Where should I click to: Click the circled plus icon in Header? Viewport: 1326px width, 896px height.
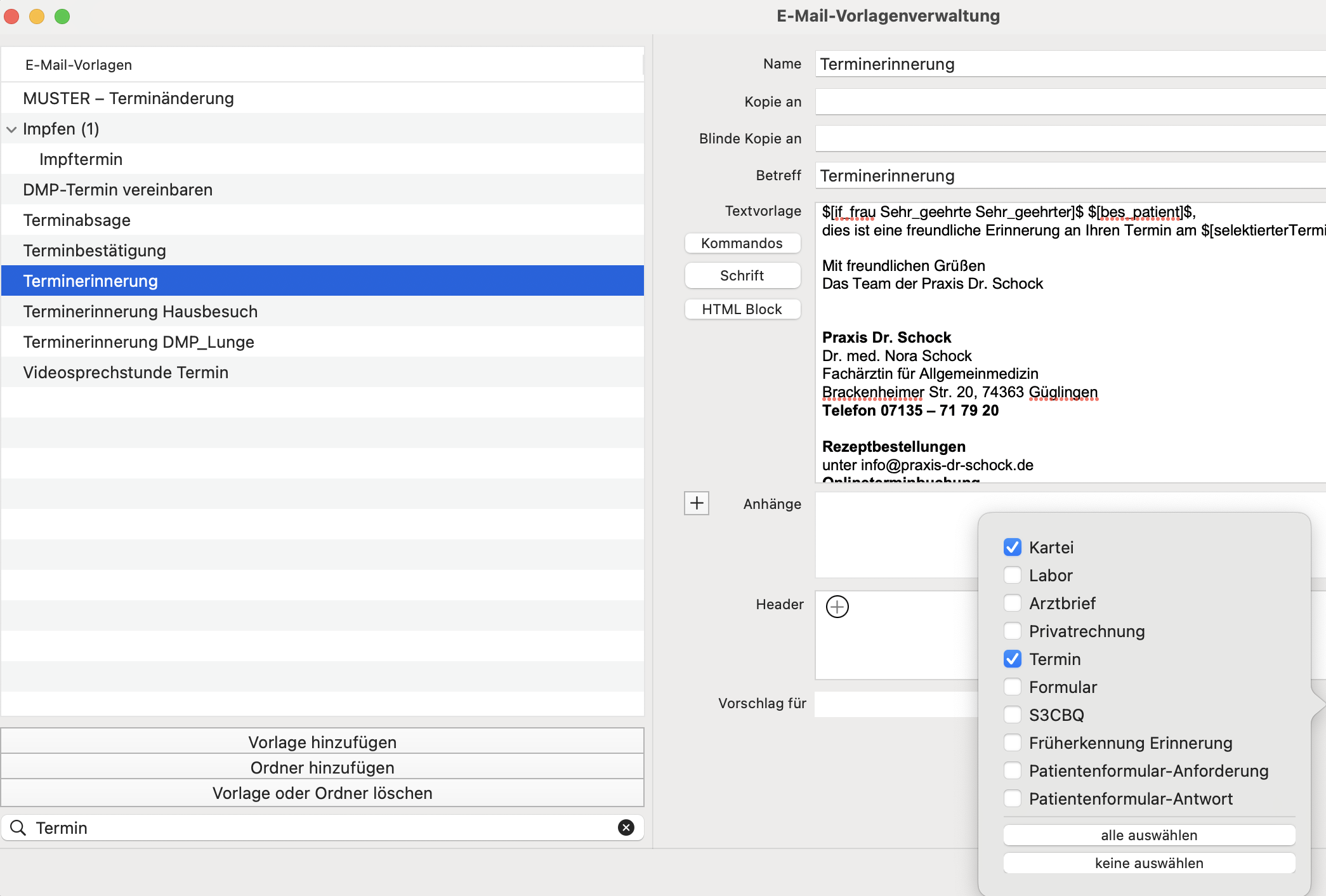pyautogui.click(x=837, y=607)
